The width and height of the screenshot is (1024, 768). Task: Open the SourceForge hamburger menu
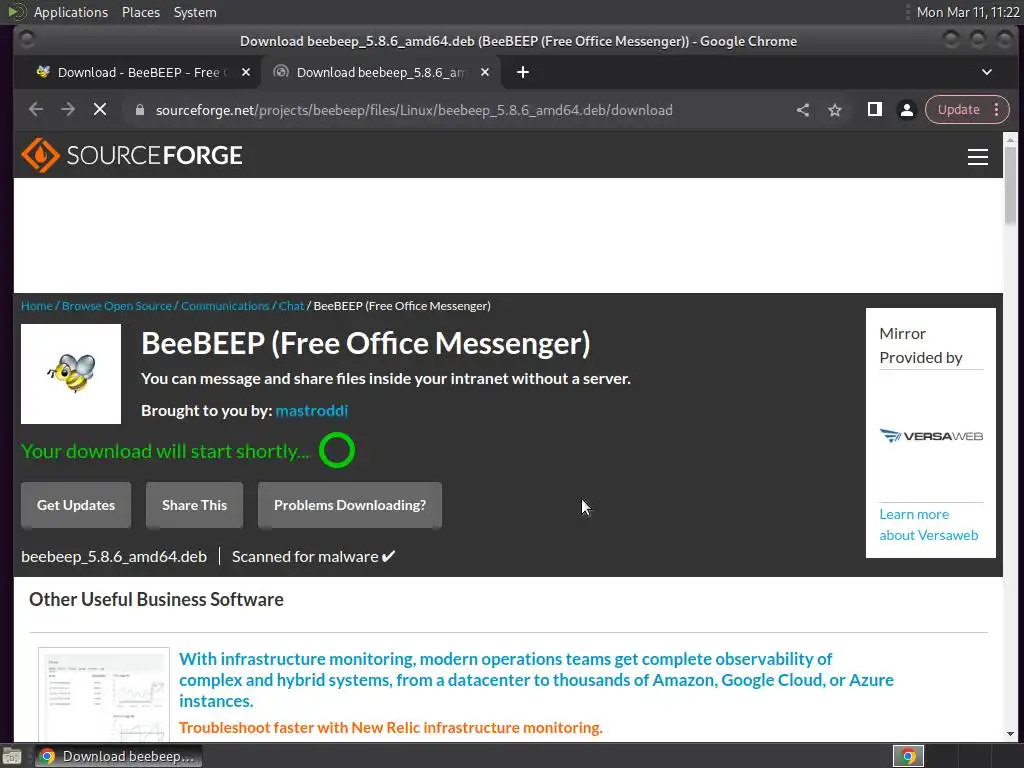[977, 157]
